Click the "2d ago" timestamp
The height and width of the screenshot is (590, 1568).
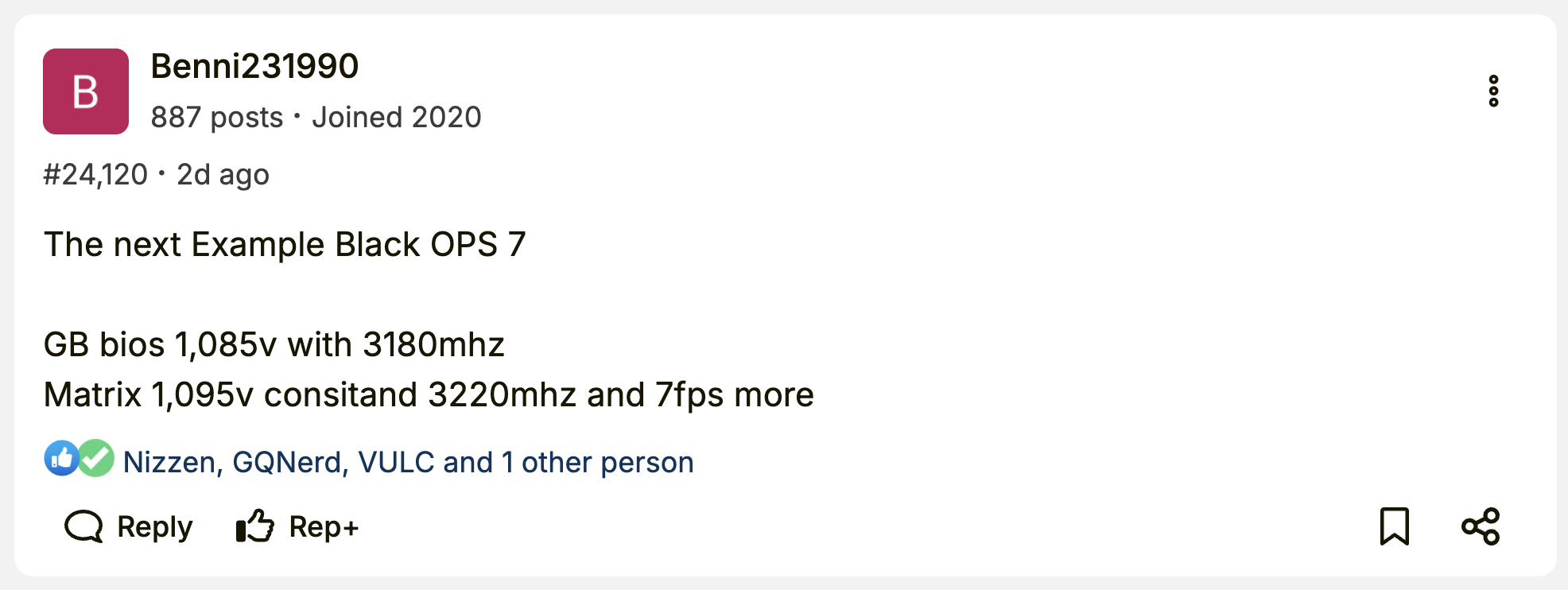(223, 174)
